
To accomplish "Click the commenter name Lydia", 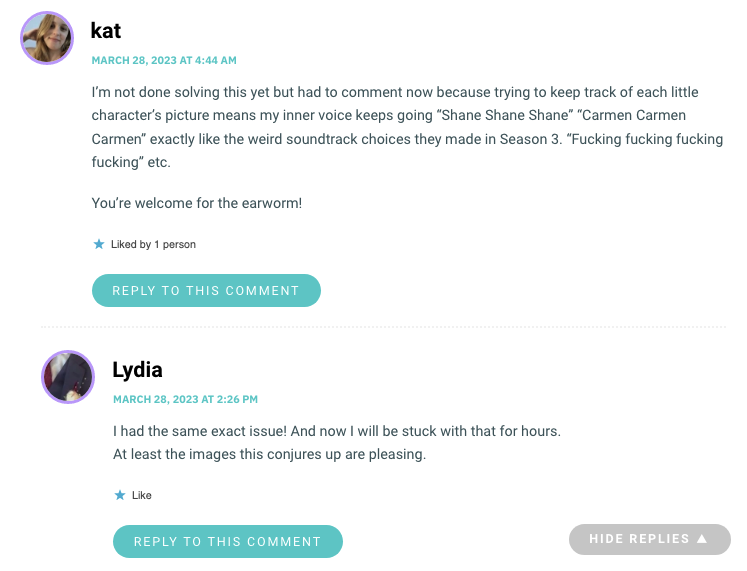I will [x=137, y=370].
